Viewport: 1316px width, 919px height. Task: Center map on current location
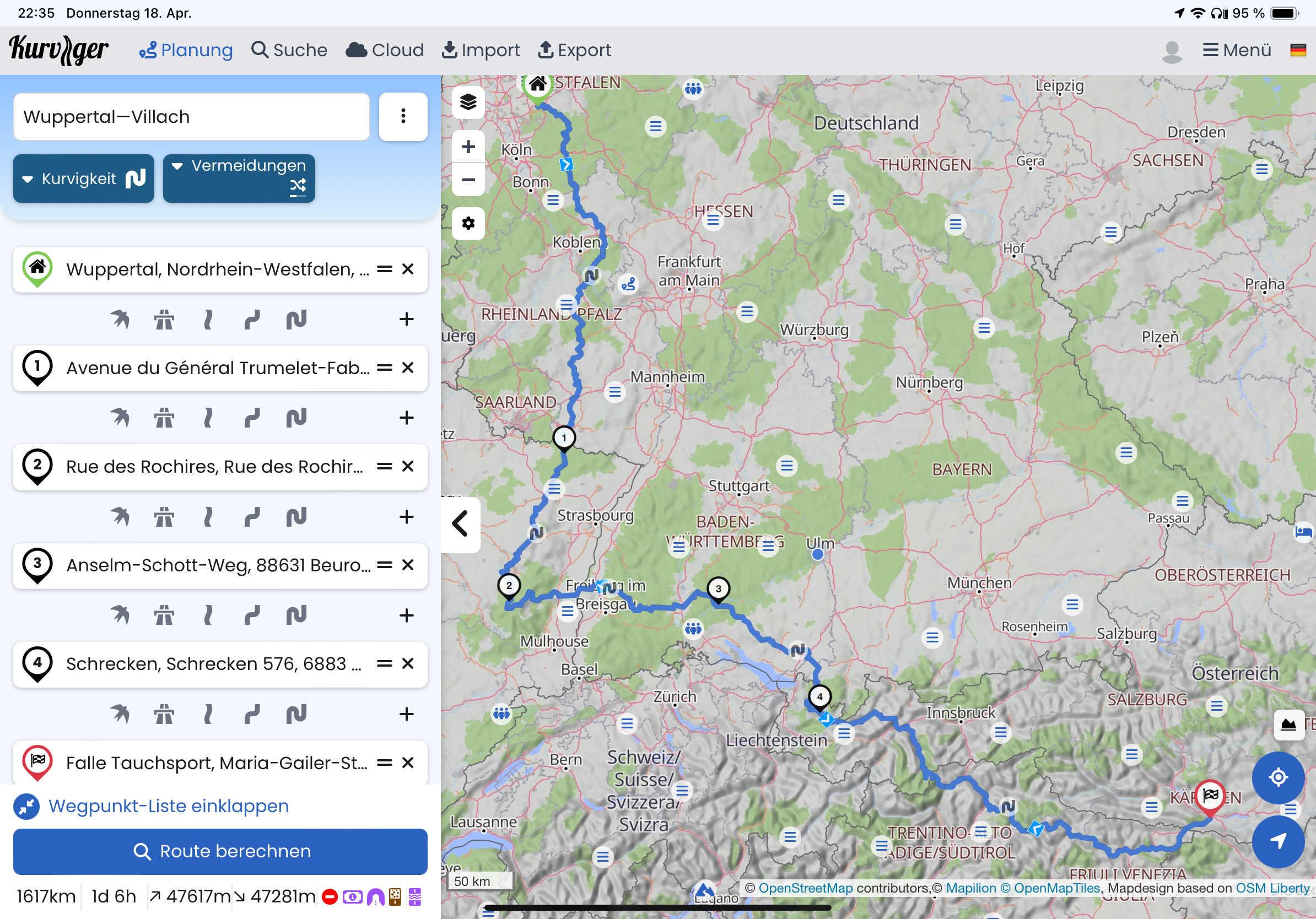1277,777
